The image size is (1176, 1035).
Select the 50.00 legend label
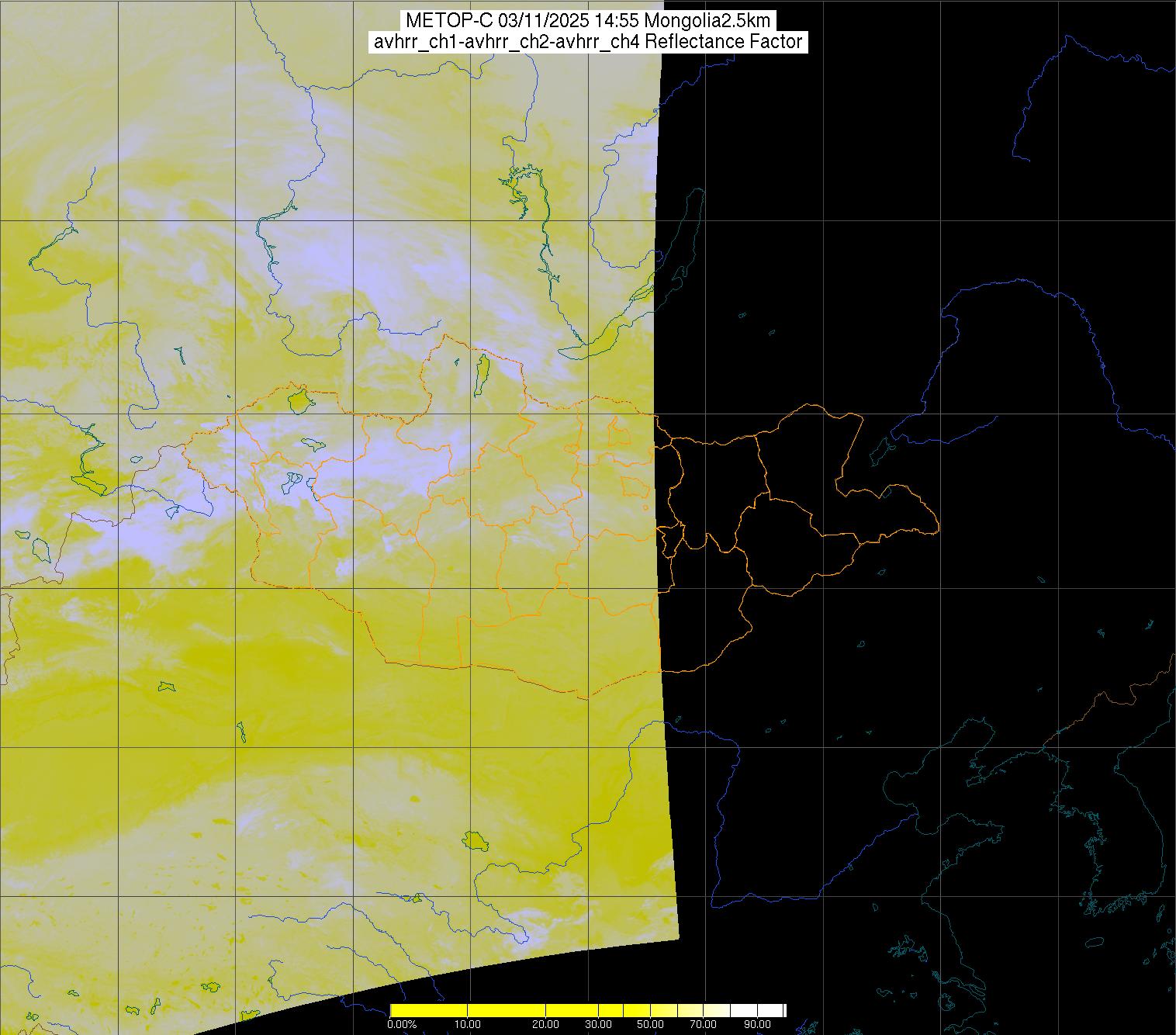pyautogui.click(x=650, y=1025)
